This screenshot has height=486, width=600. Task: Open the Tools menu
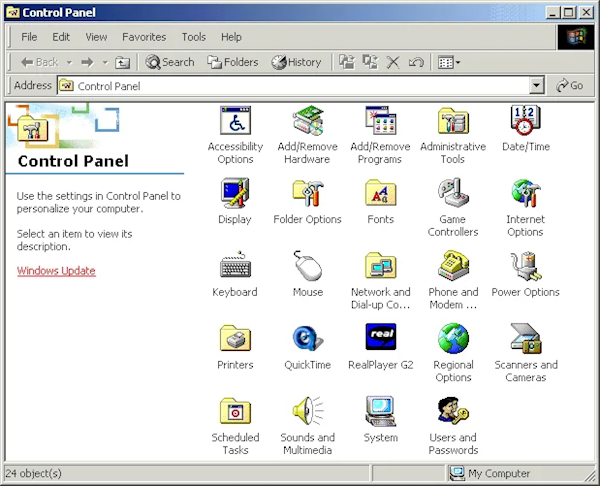pos(193,37)
